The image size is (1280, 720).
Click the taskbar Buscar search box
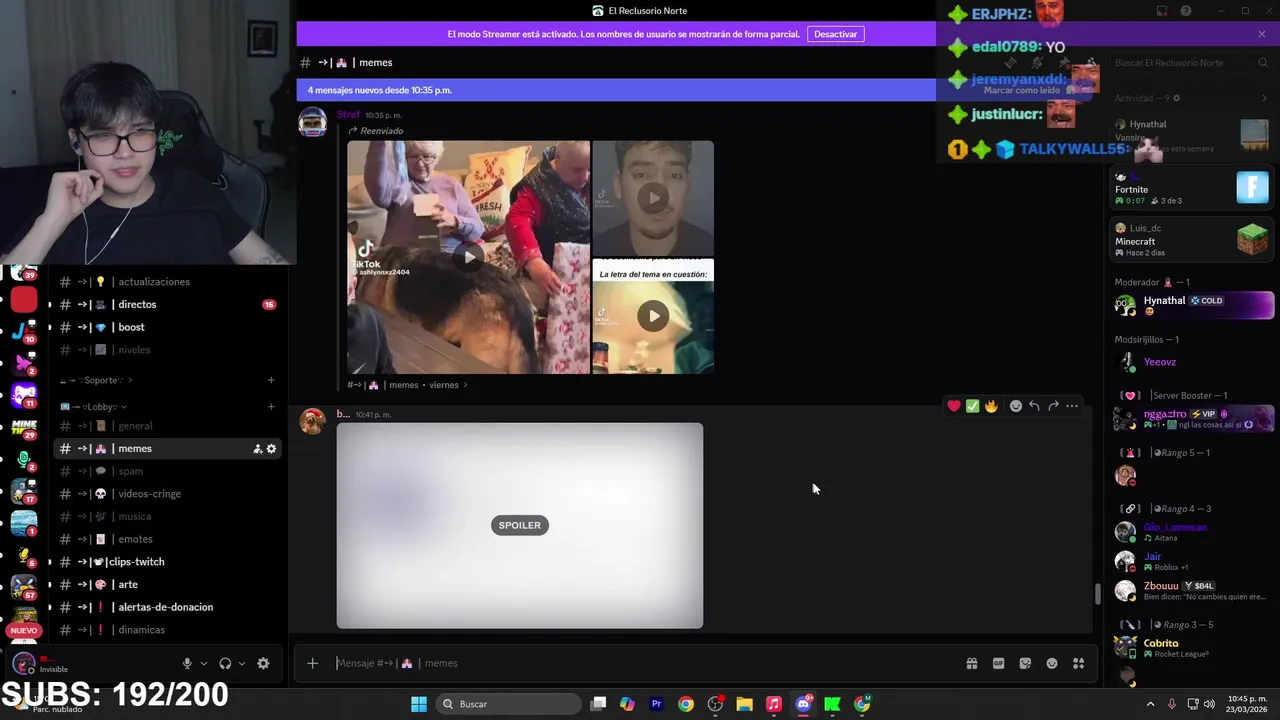tap(510, 704)
